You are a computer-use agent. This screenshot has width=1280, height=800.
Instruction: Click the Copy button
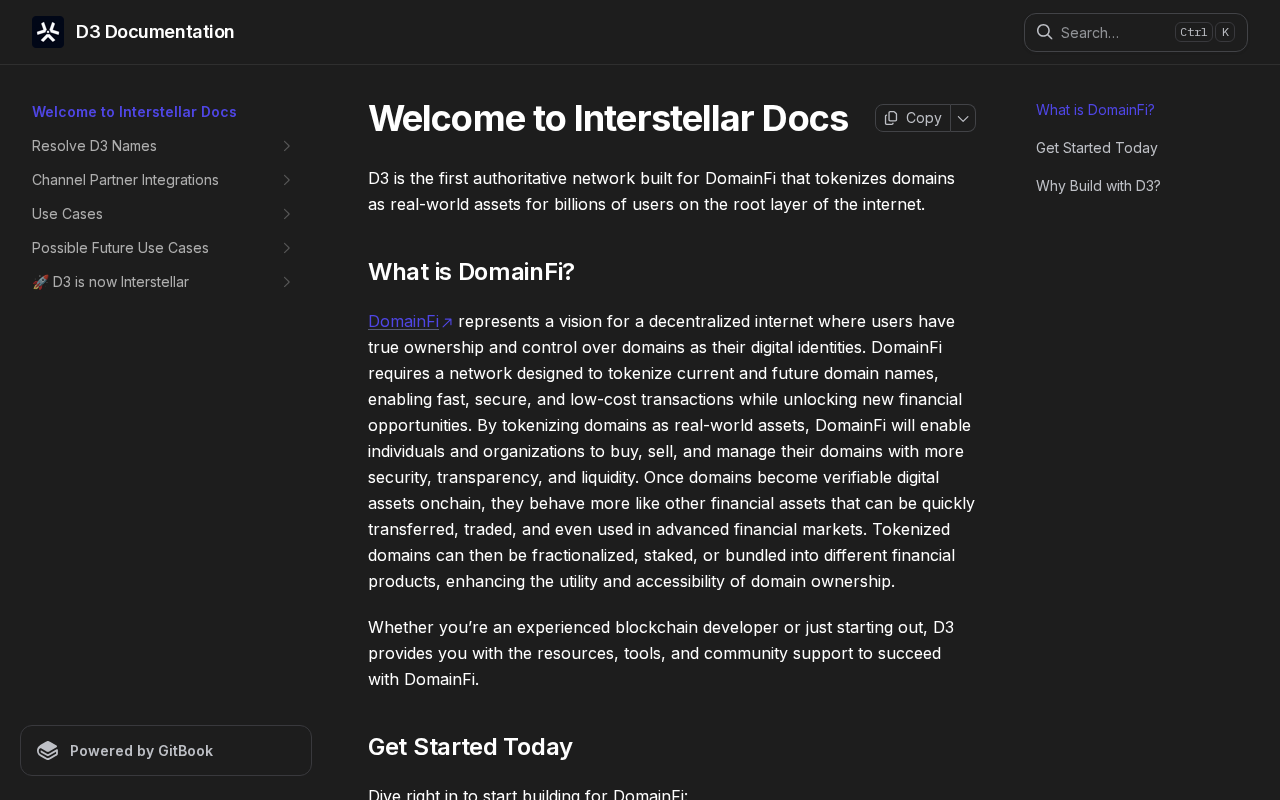(x=913, y=118)
